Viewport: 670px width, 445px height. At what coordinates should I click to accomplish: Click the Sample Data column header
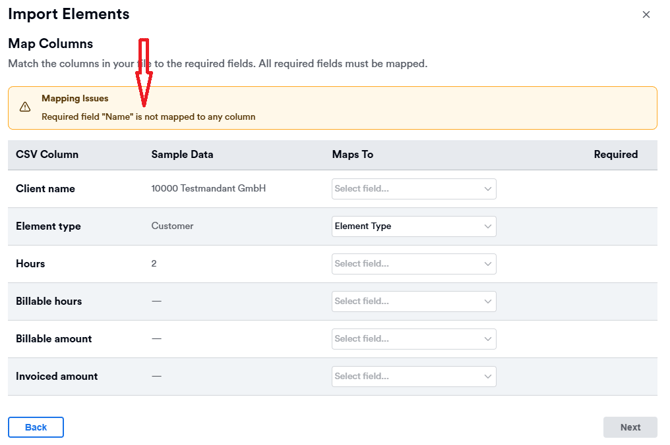(x=182, y=155)
